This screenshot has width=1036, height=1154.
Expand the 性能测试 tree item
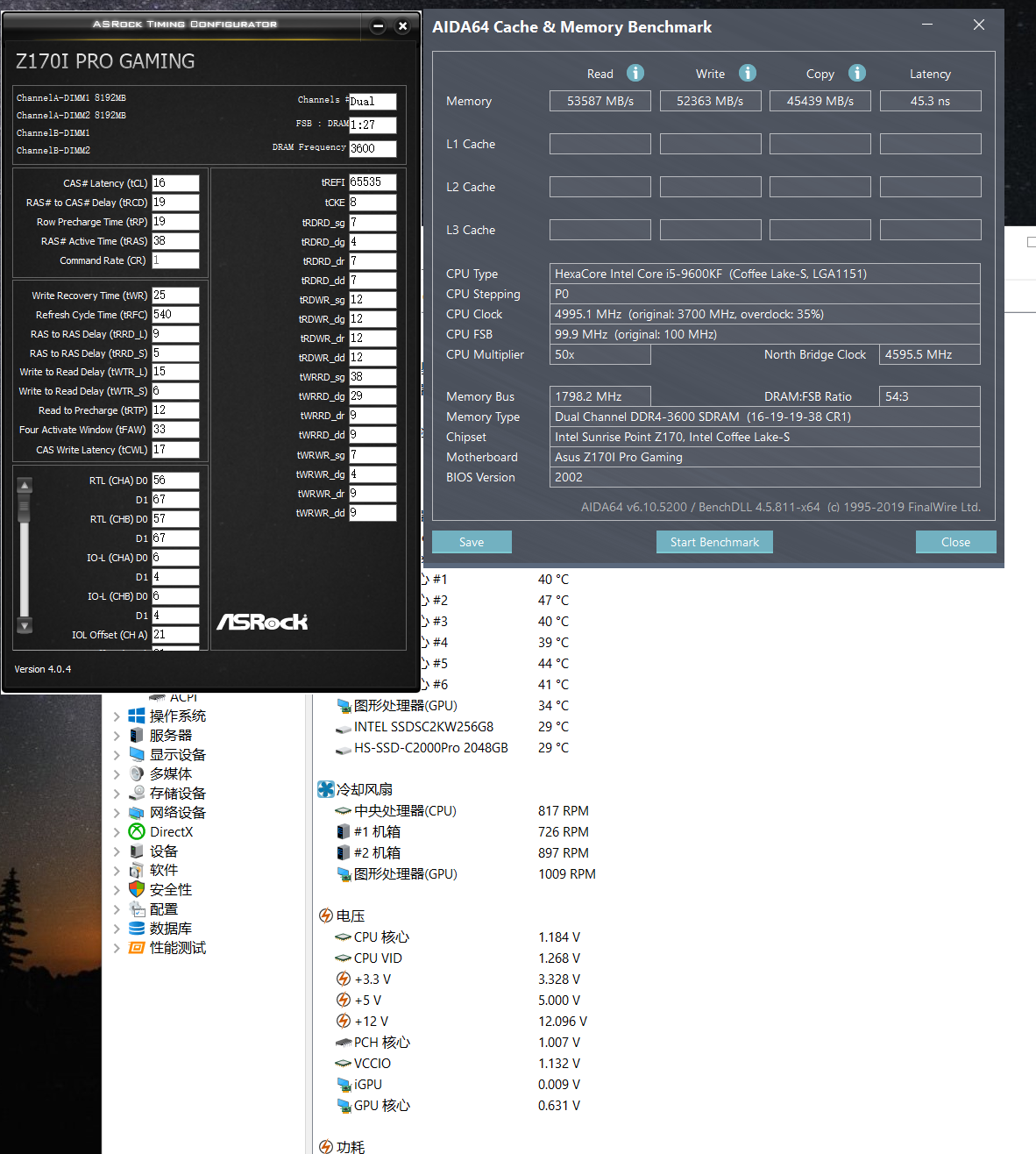[x=117, y=948]
